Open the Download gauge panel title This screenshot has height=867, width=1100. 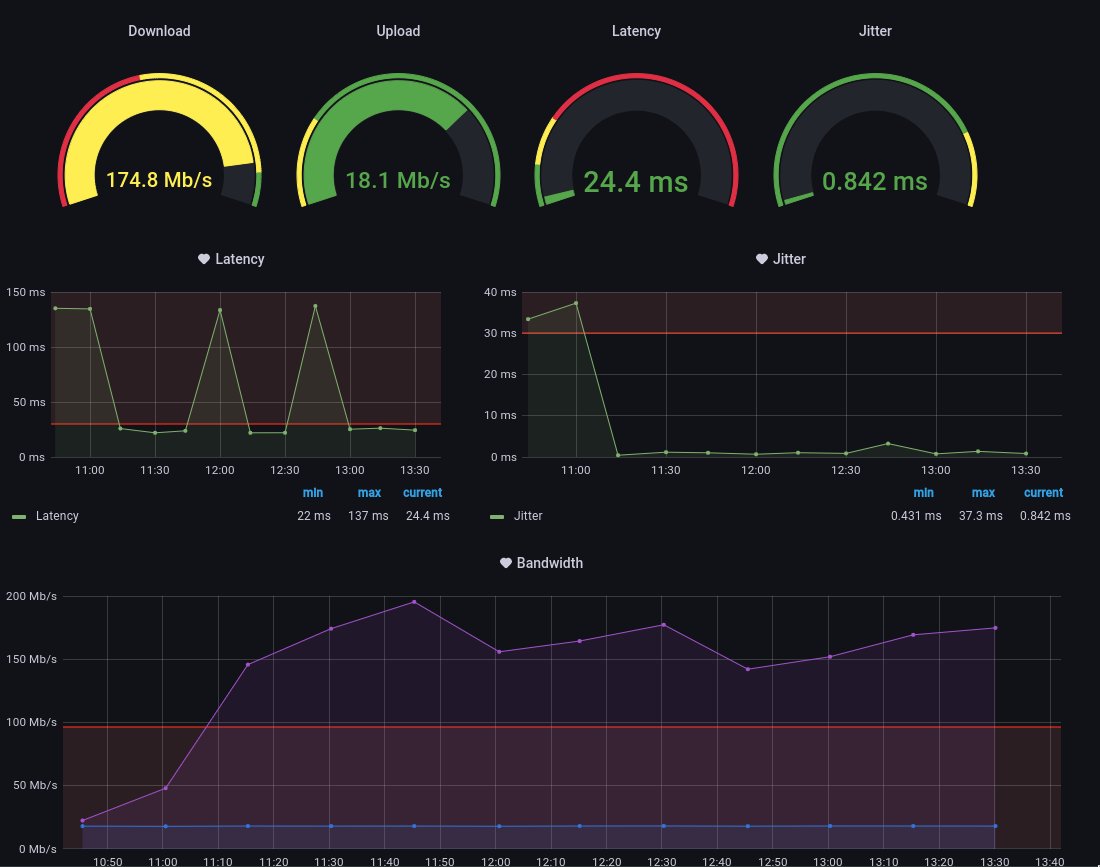point(159,31)
